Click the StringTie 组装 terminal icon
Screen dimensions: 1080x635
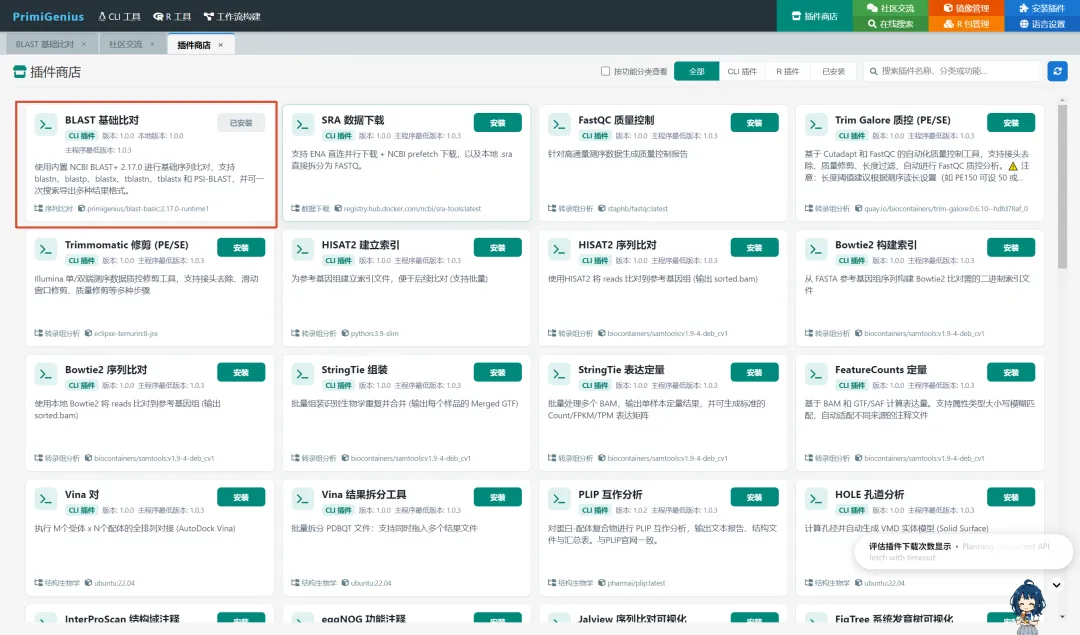[x=302, y=374]
